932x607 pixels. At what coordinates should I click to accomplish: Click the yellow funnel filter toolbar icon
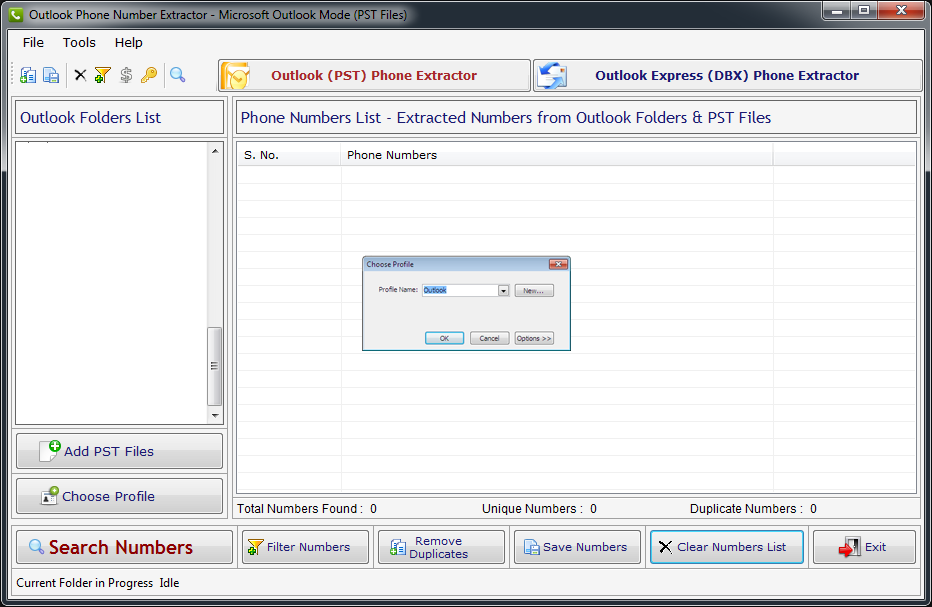(102, 75)
